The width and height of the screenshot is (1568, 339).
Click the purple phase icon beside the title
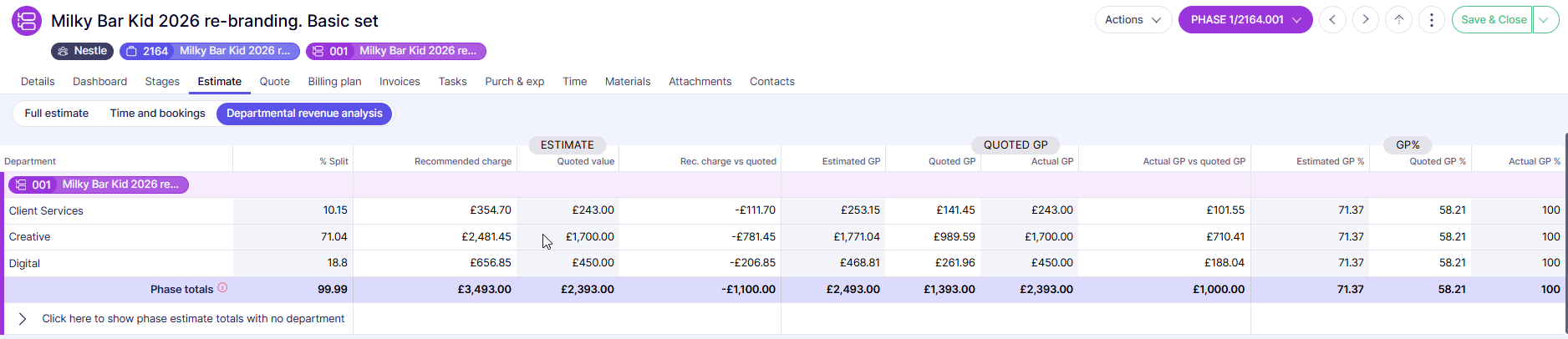[27, 21]
